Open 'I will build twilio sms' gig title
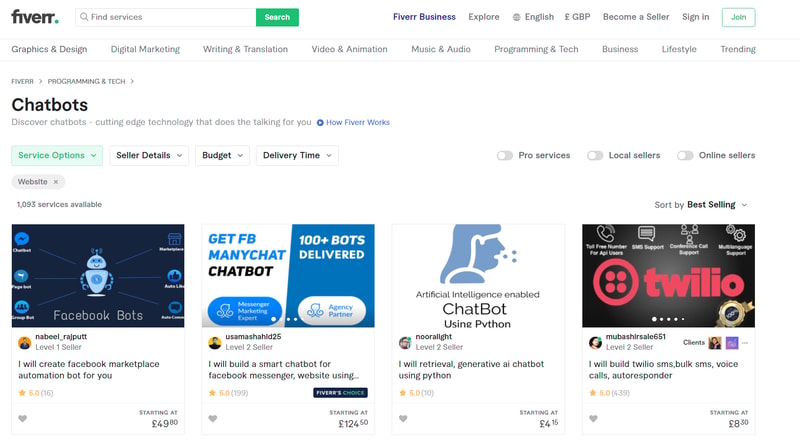Image resolution: width=800 pixels, height=447 pixels. 663,369
